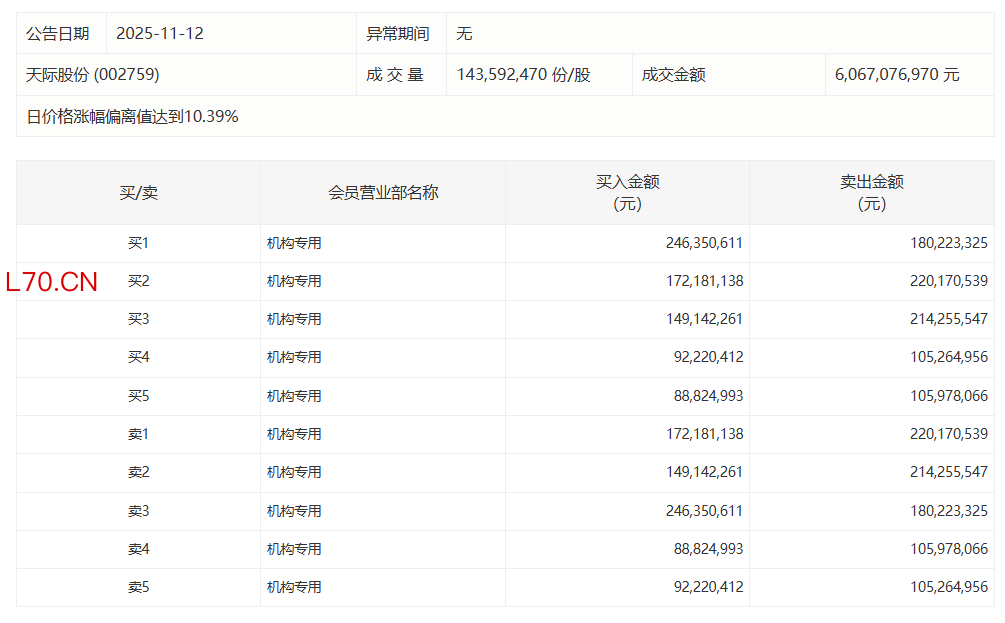Click the buy amount in the 卖3 row
The image size is (1005, 623).
(704, 511)
